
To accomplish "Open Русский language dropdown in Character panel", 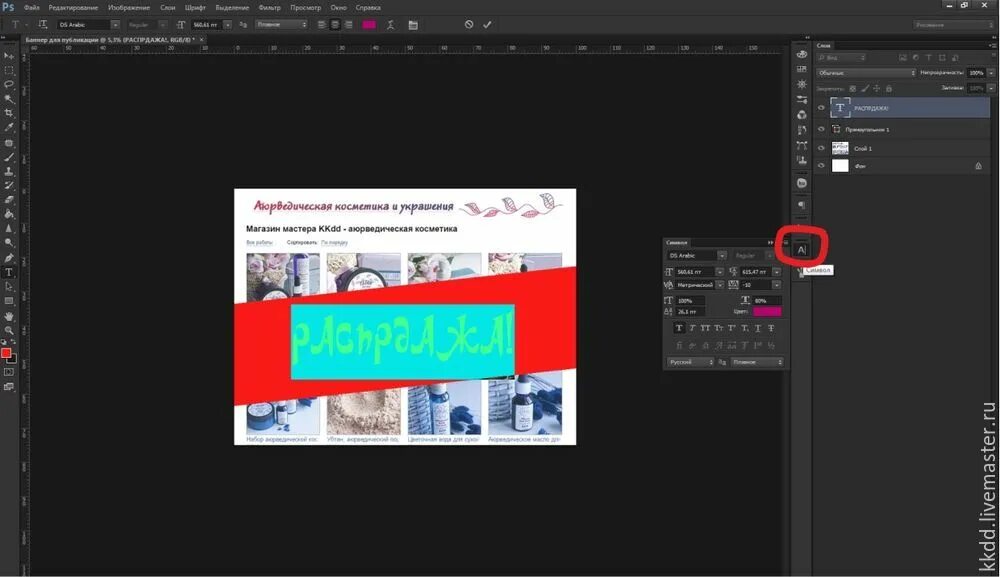I will click(691, 362).
